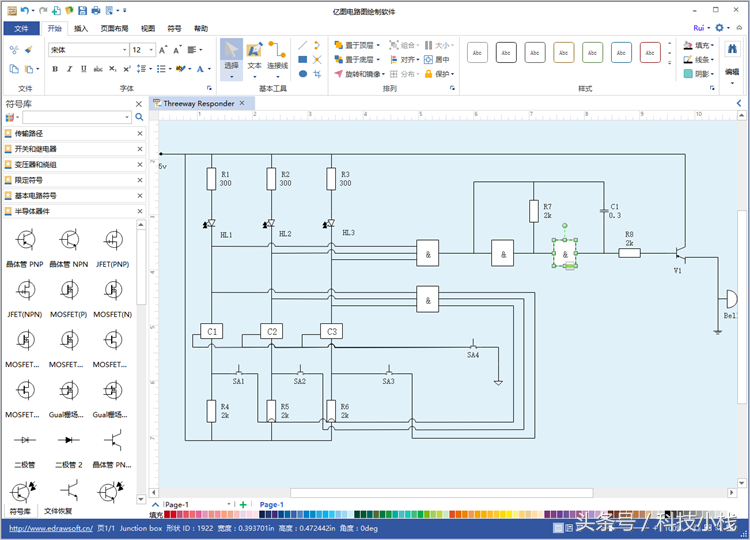Click the 晶体管 PNP symbol in library
The image size is (750, 540).
coord(25,248)
